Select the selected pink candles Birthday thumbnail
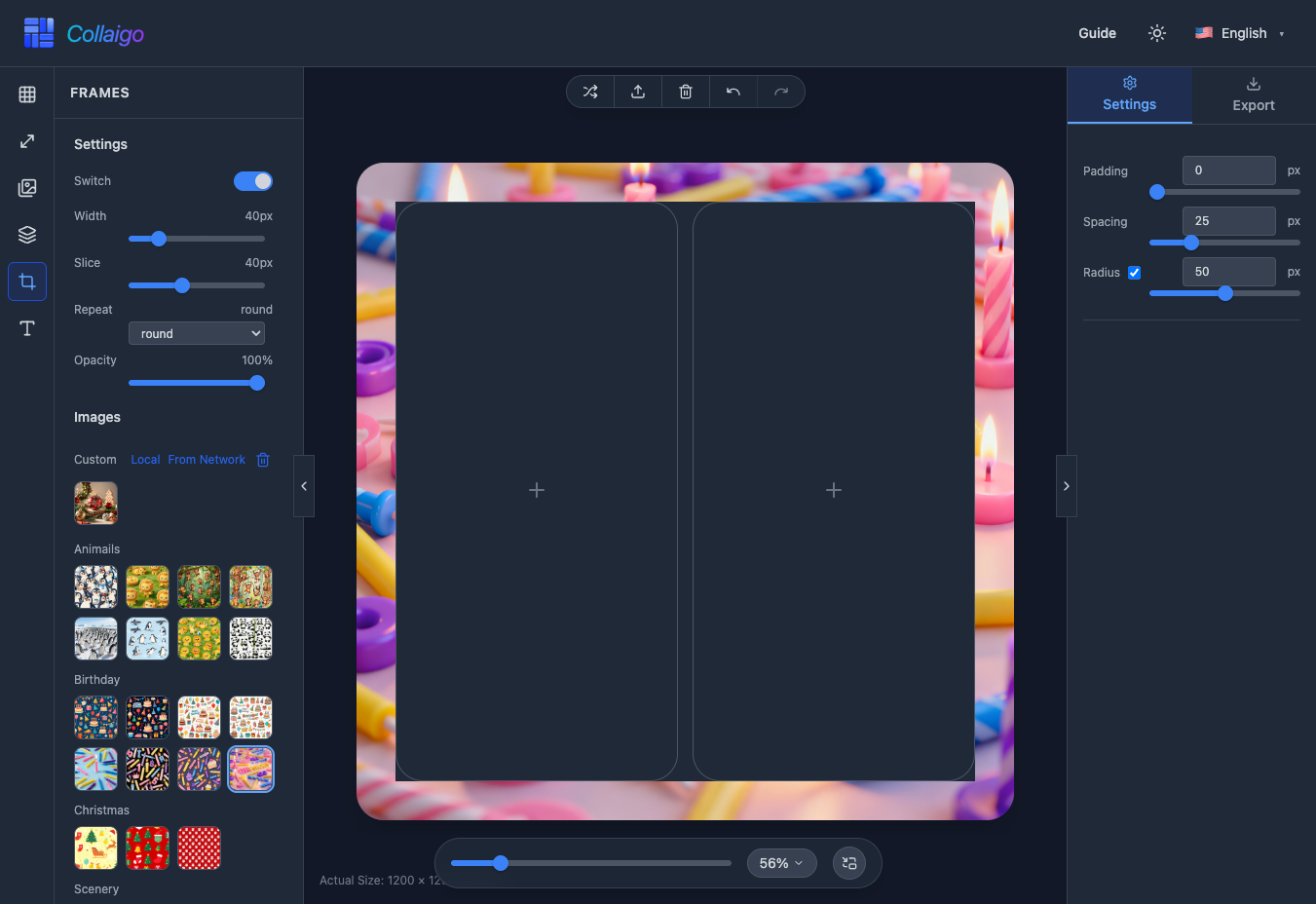This screenshot has width=1316, height=904. click(250, 770)
